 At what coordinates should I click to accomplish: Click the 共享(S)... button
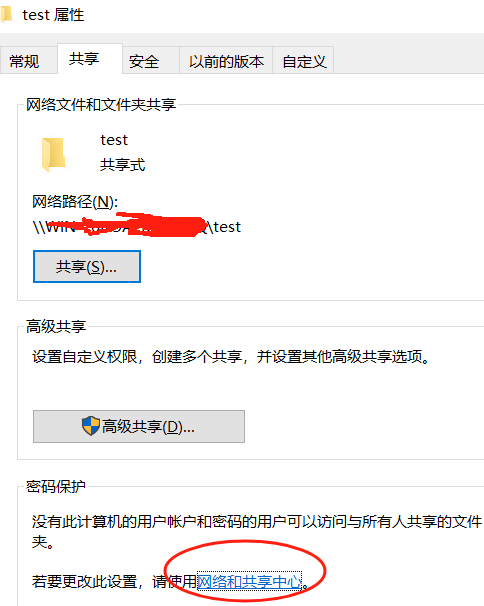click(x=87, y=267)
